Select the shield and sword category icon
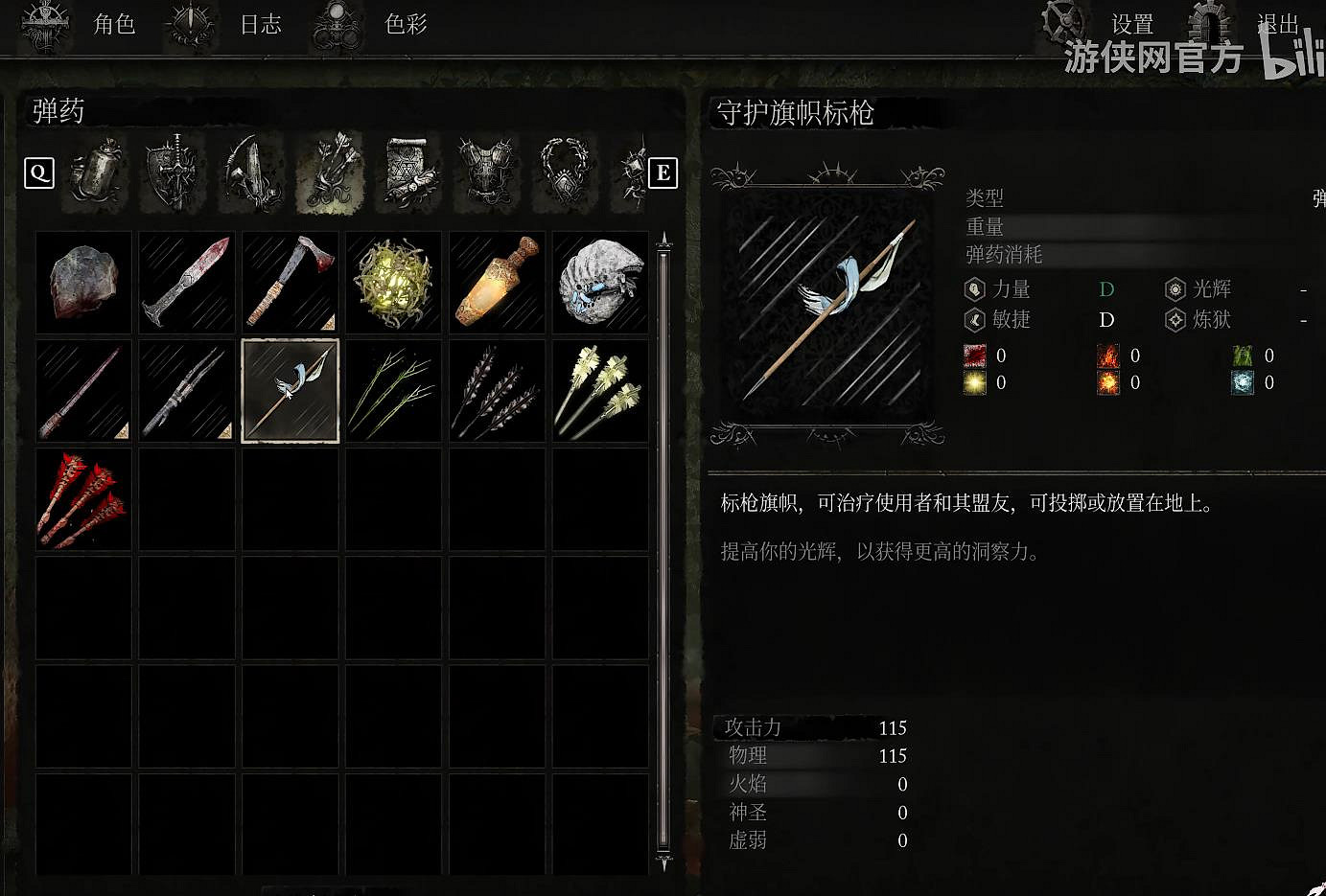 pos(174,173)
